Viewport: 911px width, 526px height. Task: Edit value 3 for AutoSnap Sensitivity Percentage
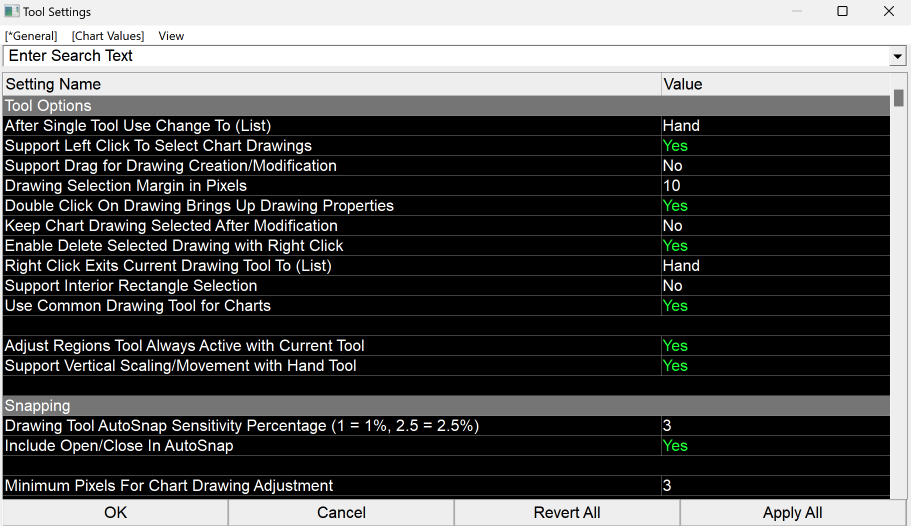(667, 426)
